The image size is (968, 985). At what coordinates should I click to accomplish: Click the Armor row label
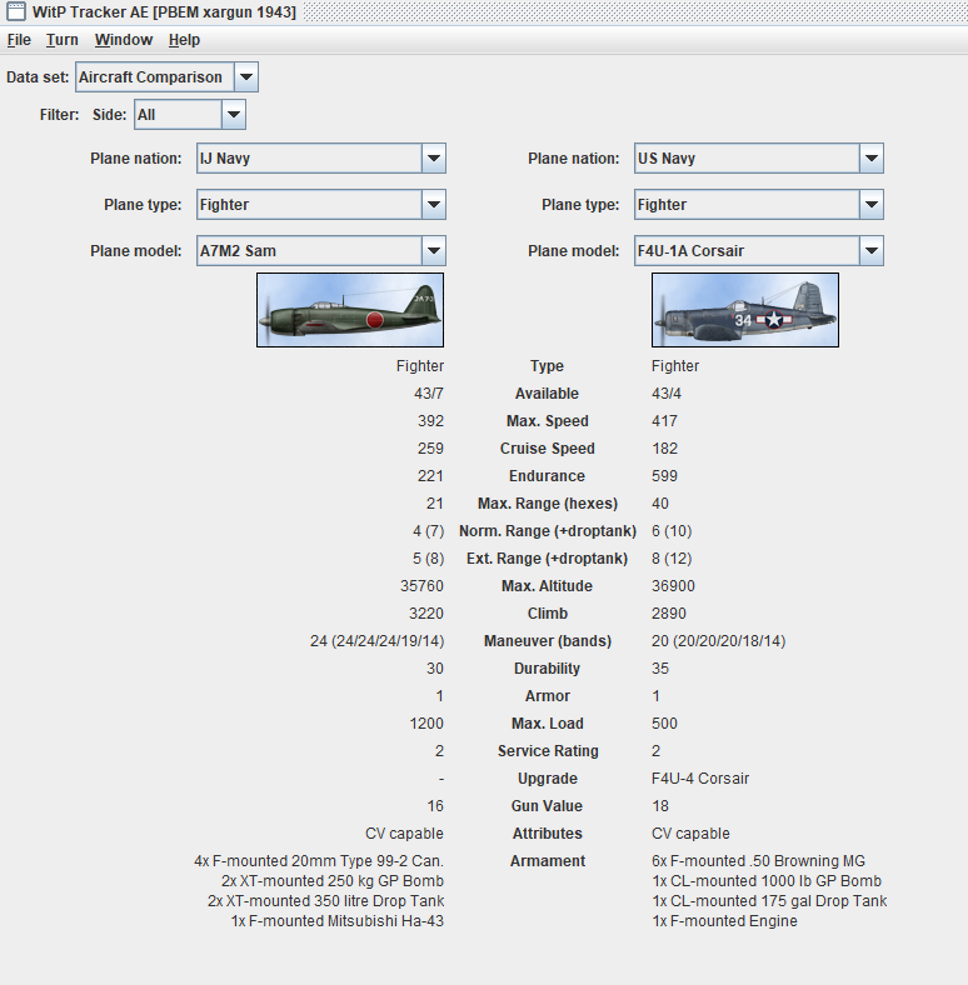[x=547, y=696]
